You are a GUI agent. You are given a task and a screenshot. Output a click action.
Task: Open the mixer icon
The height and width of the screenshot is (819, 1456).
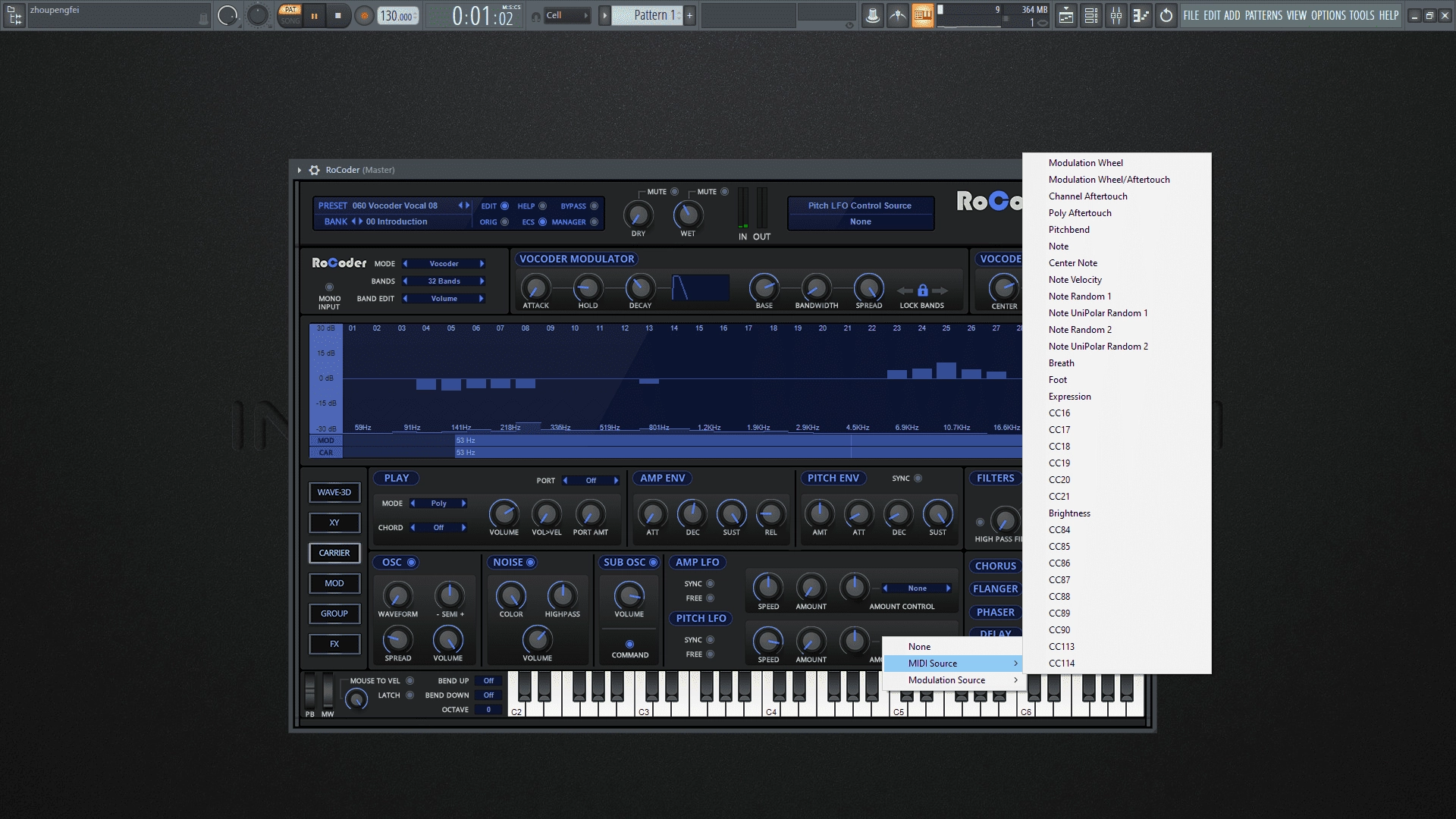tap(1116, 15)
